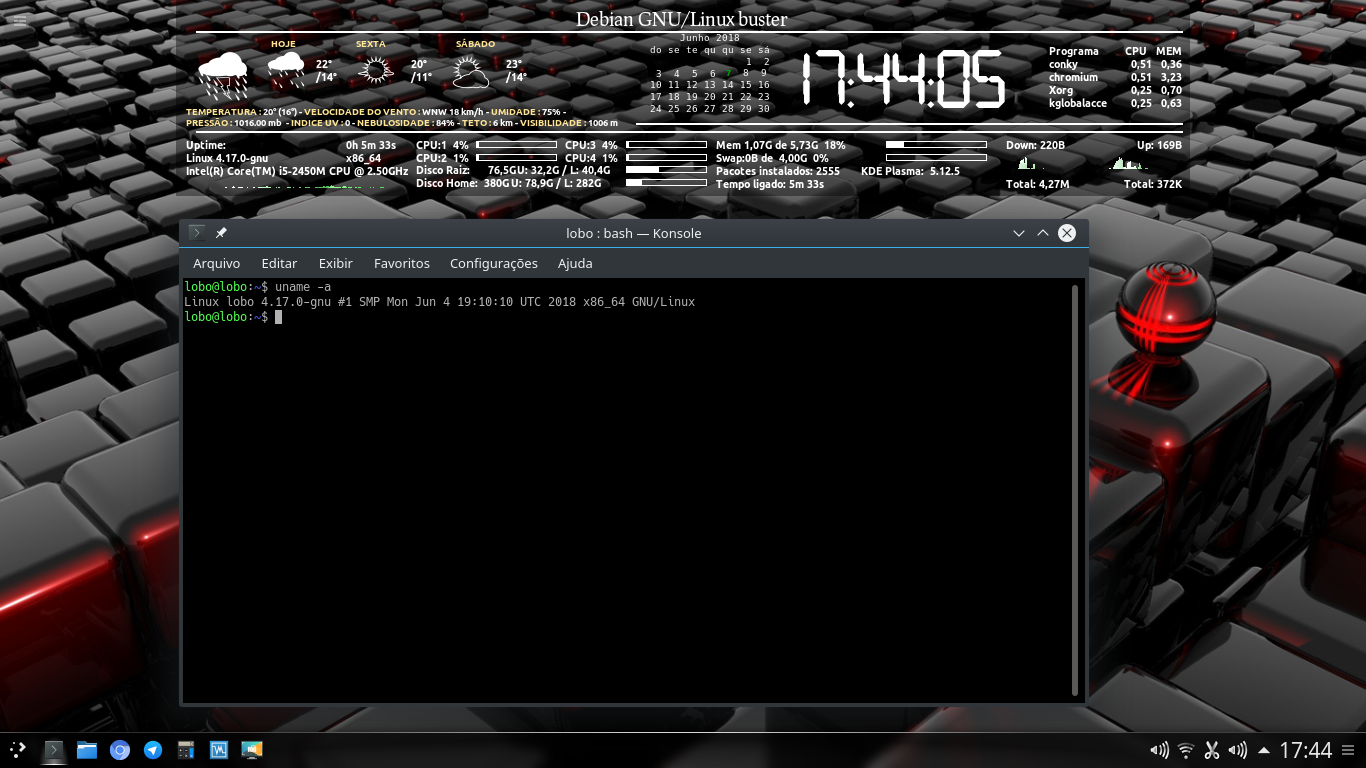Toggle the pin button on Konsole's title bar
1366x768 pixels.
(221, 232)
